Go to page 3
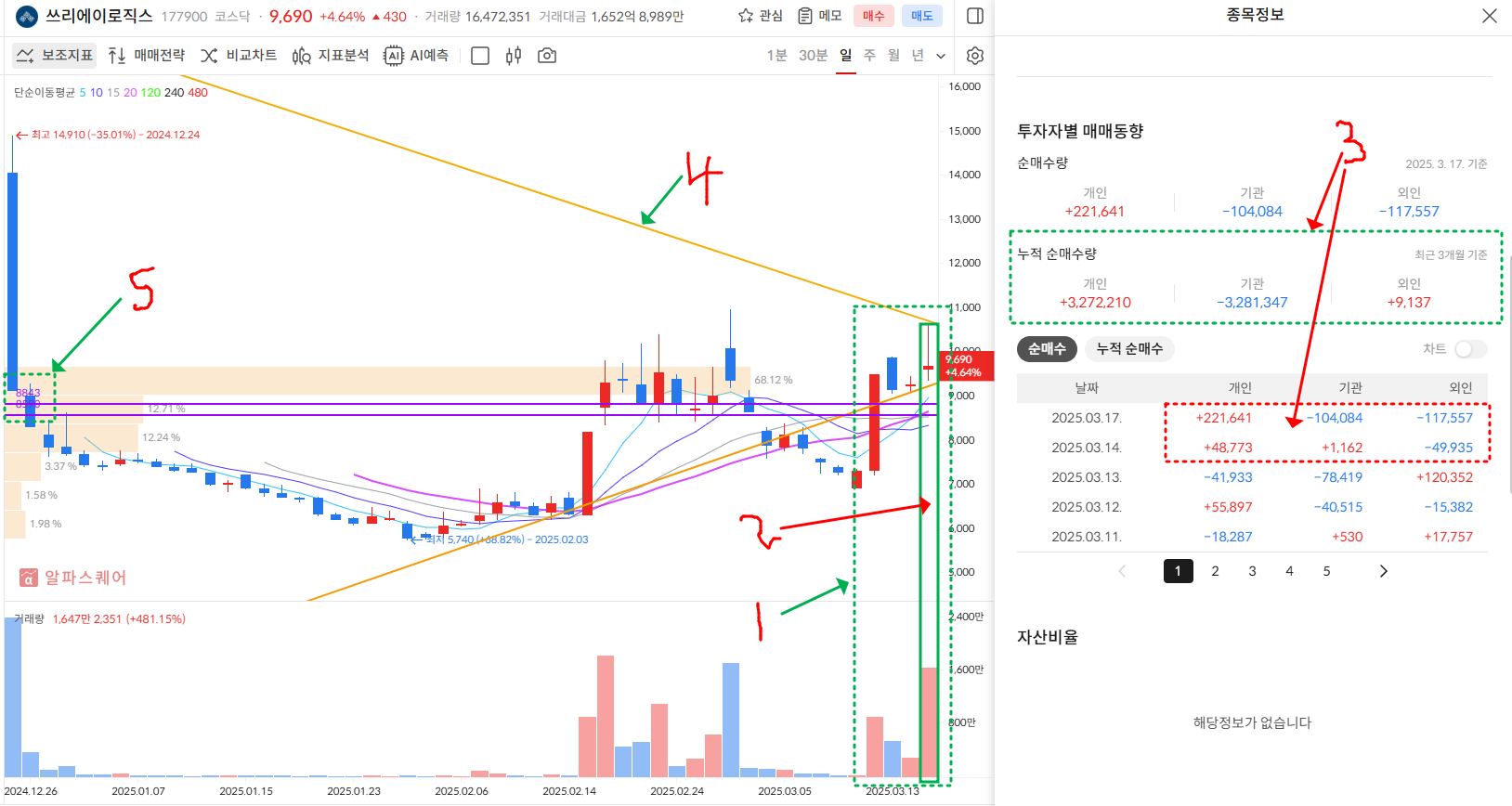The image size is (1512, 806). (x=1252, y=571)
